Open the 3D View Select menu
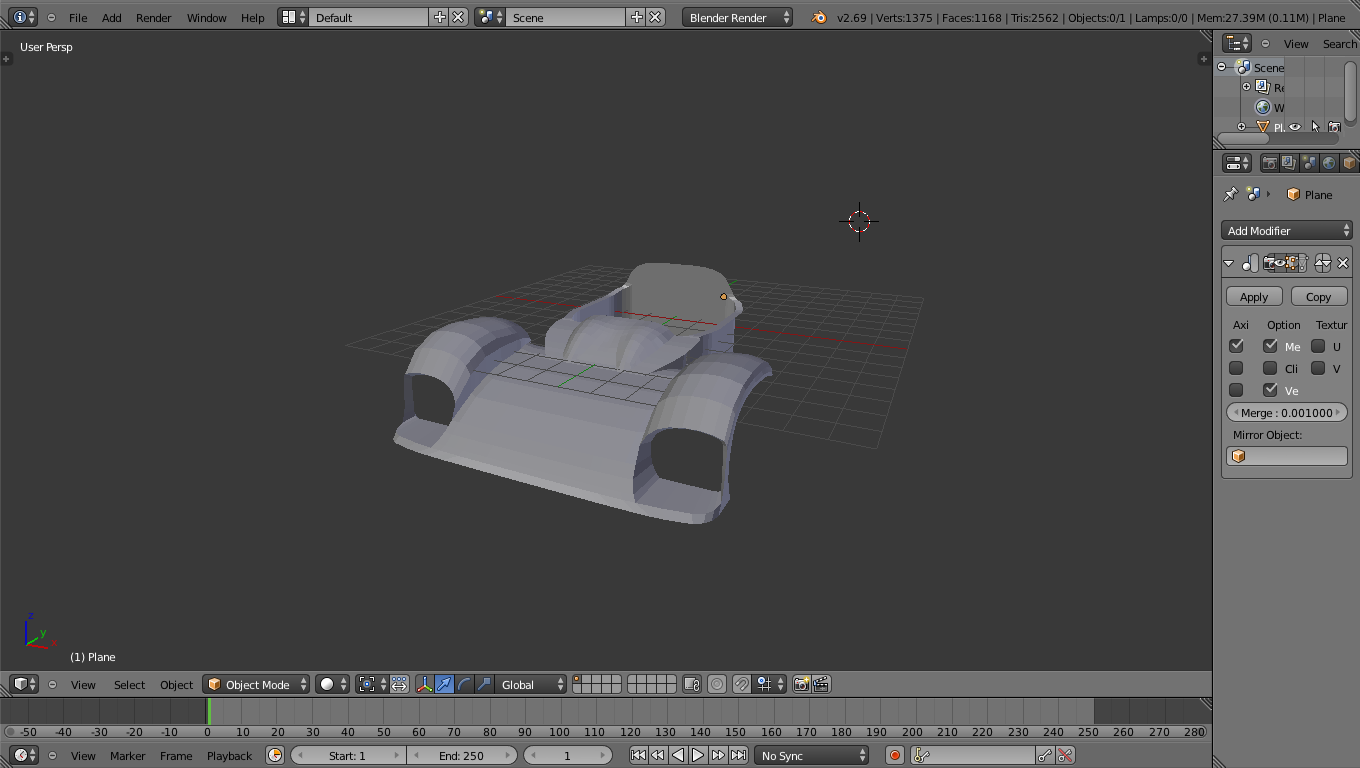1360x768 pixels. point(129,684)
